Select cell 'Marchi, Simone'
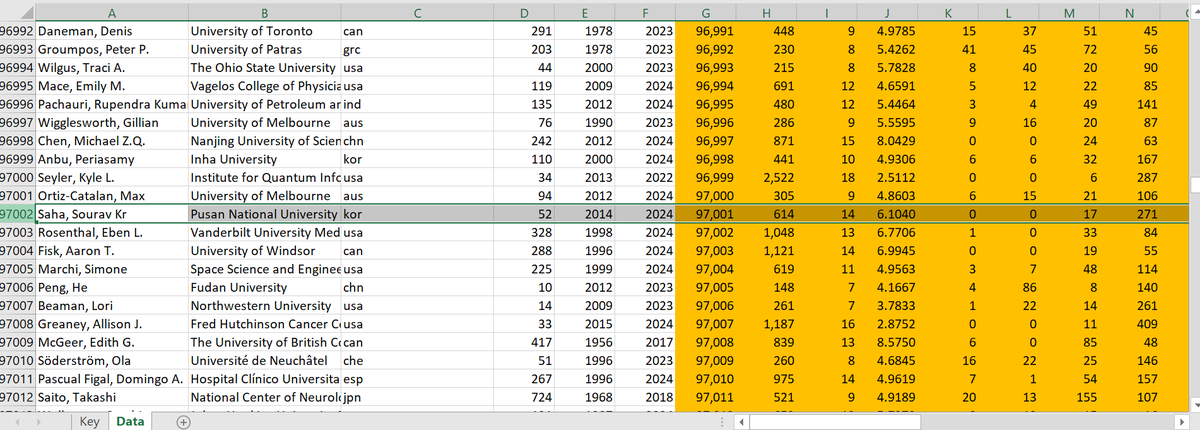The image size is (1200, 430). [110, 268]
